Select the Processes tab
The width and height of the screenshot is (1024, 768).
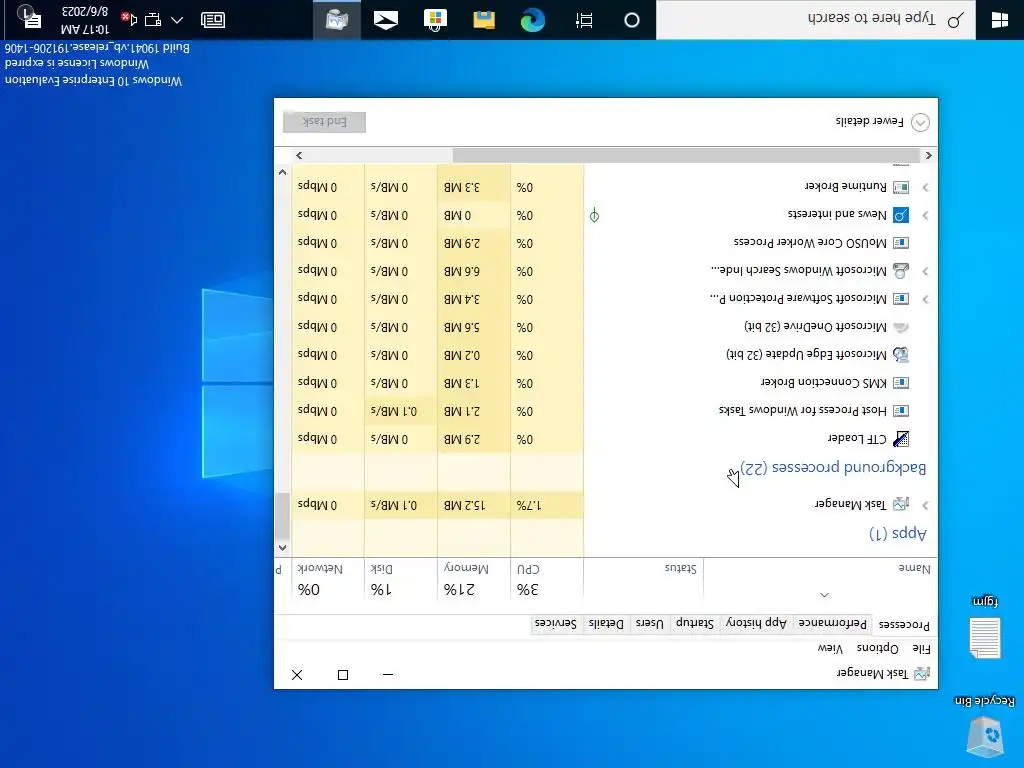click(904, 624)
